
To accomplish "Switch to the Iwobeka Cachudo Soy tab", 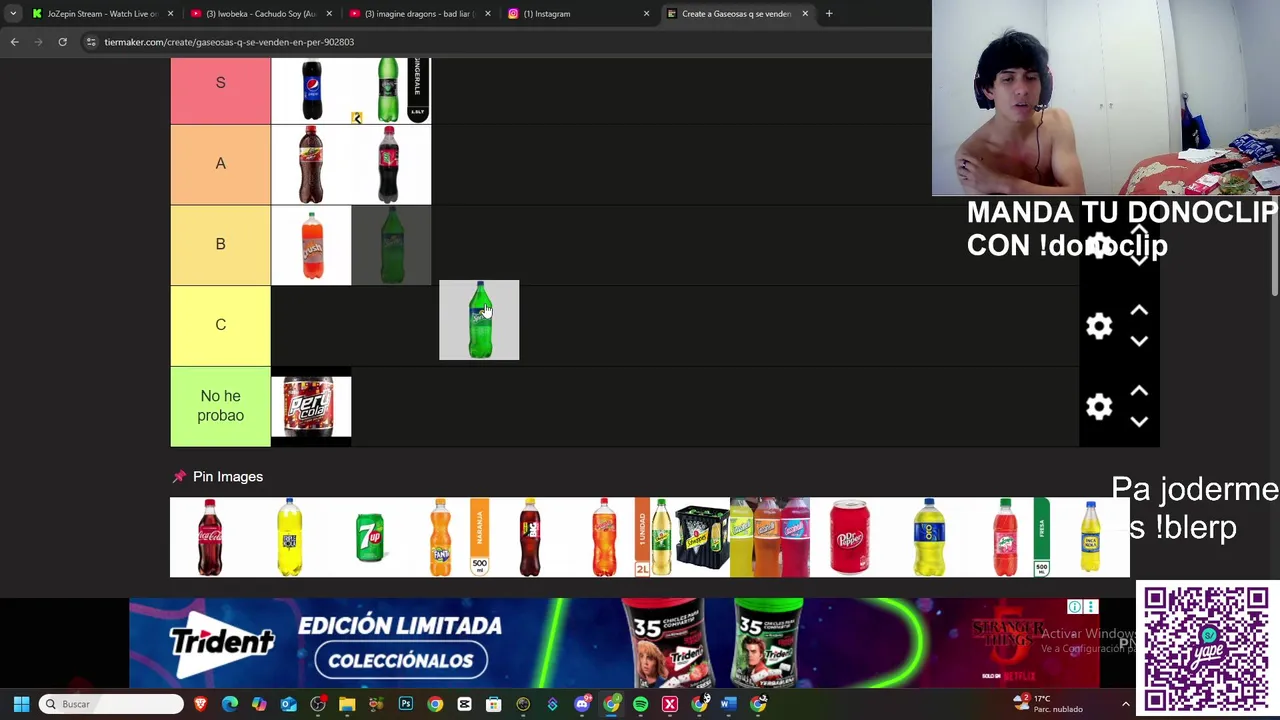I will click(260, 14).
